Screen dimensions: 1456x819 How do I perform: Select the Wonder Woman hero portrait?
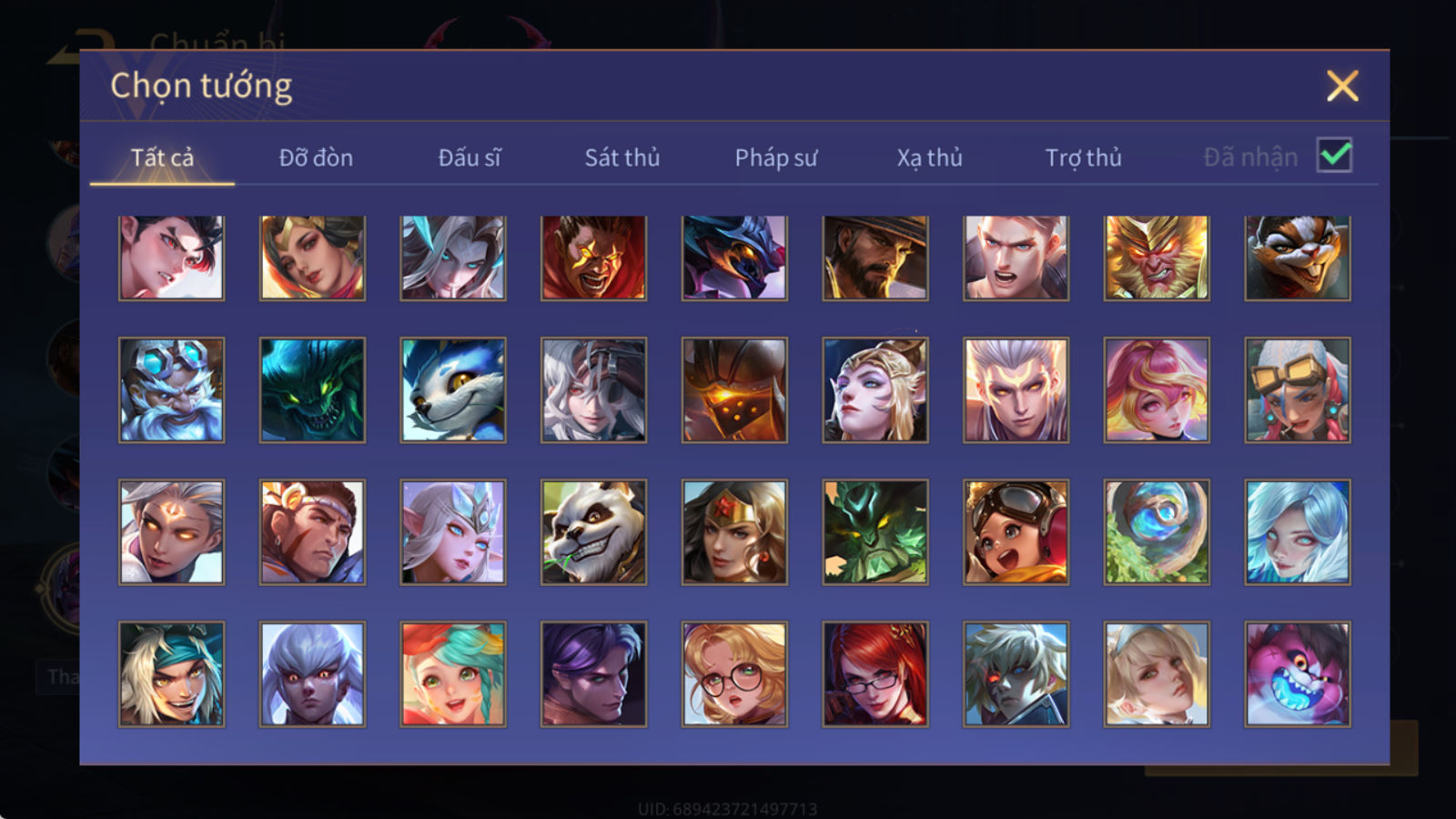(734, 532)
